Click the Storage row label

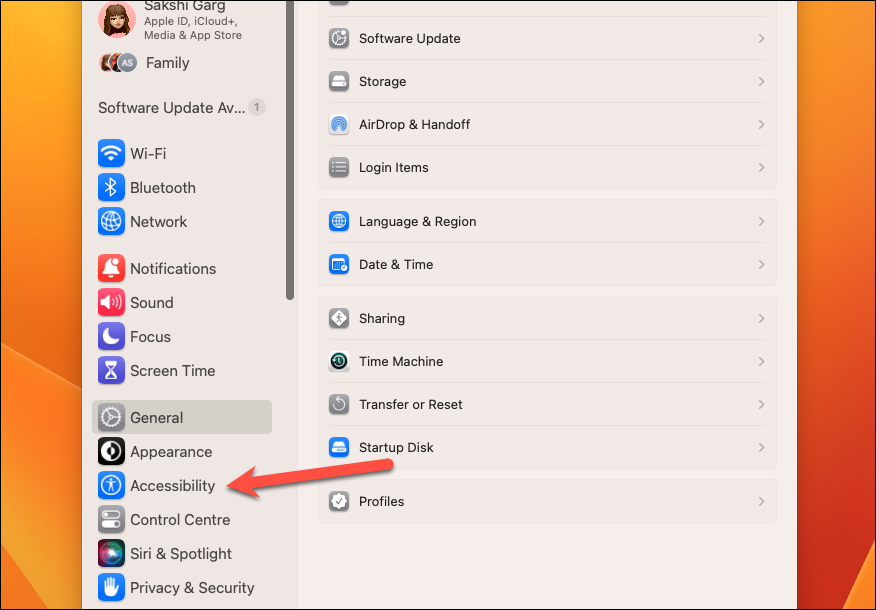(383, 82)
